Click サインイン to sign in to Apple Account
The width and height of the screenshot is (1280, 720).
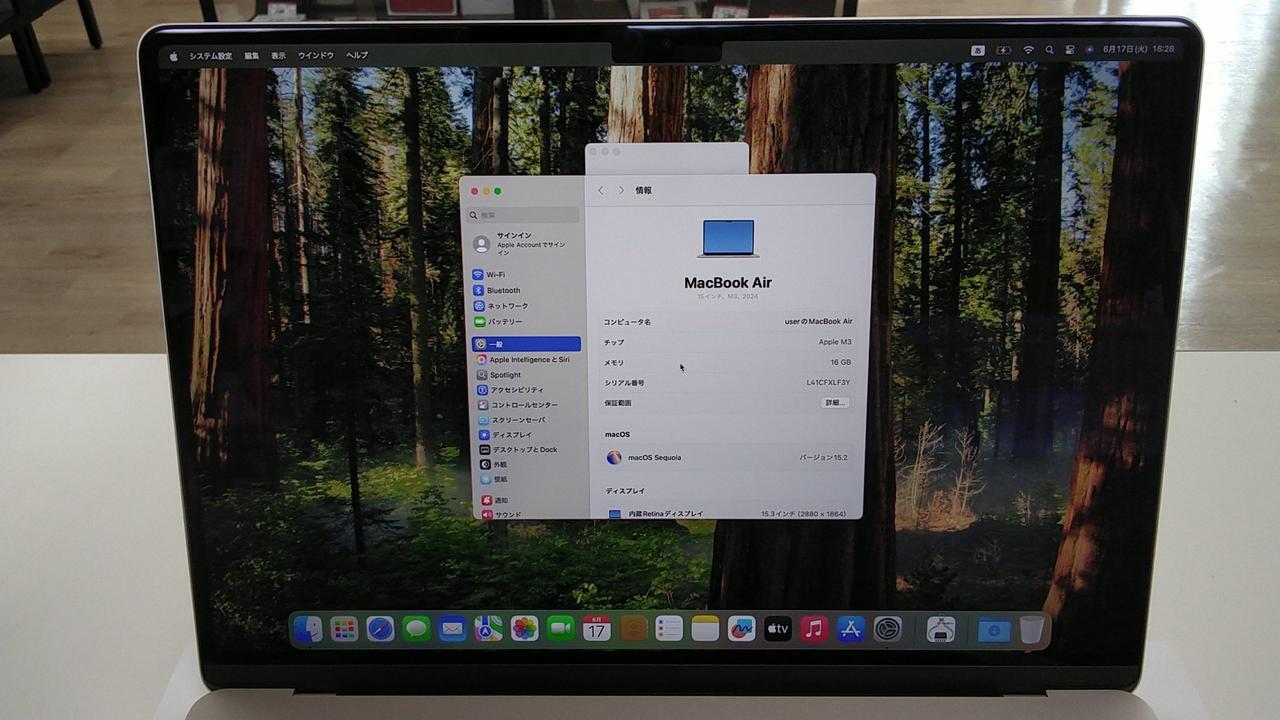(514, 236)
